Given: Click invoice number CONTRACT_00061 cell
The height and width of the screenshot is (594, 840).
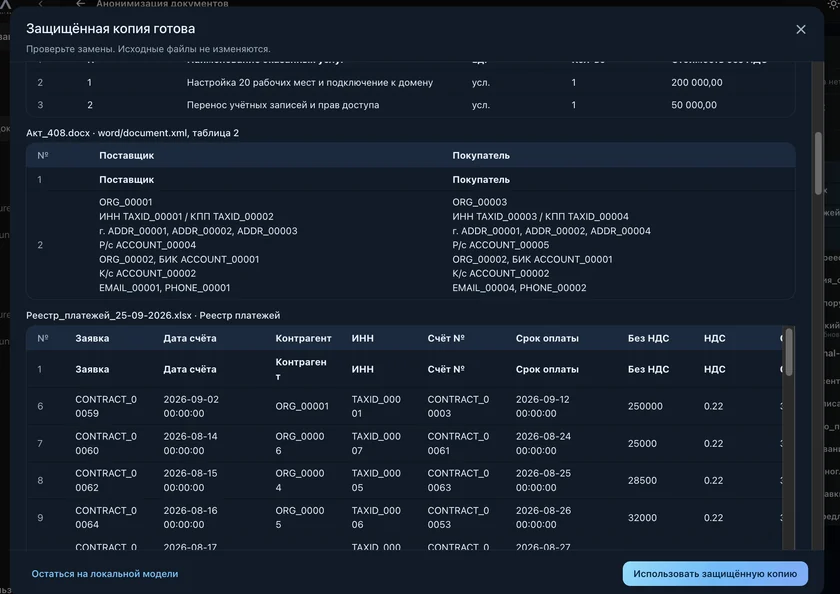Looking at the screenshot, I should pyautogui.click(x=458, y=443).
